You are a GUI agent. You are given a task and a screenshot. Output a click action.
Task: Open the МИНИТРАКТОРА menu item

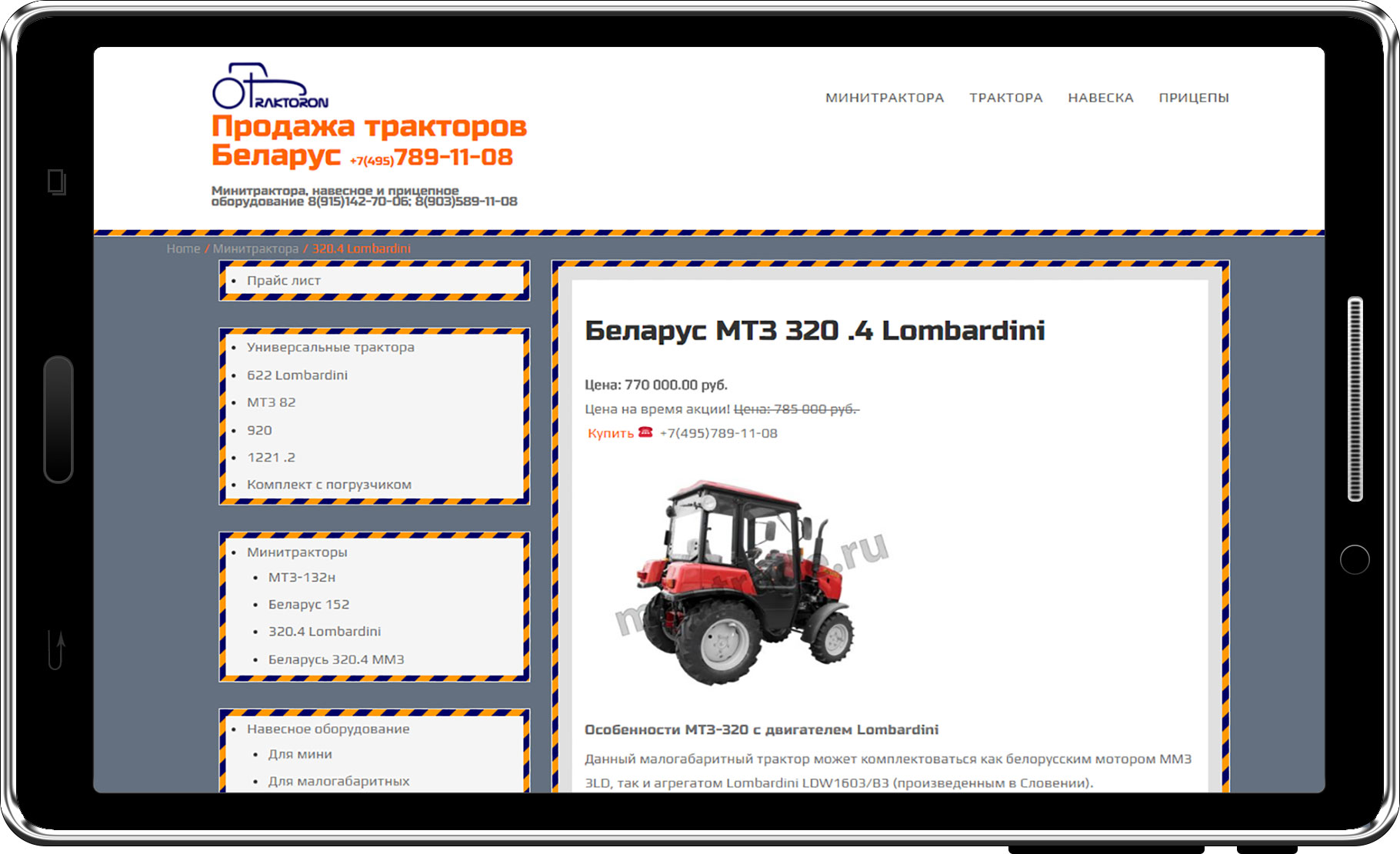pyautogui.click(x=885, y=98)
